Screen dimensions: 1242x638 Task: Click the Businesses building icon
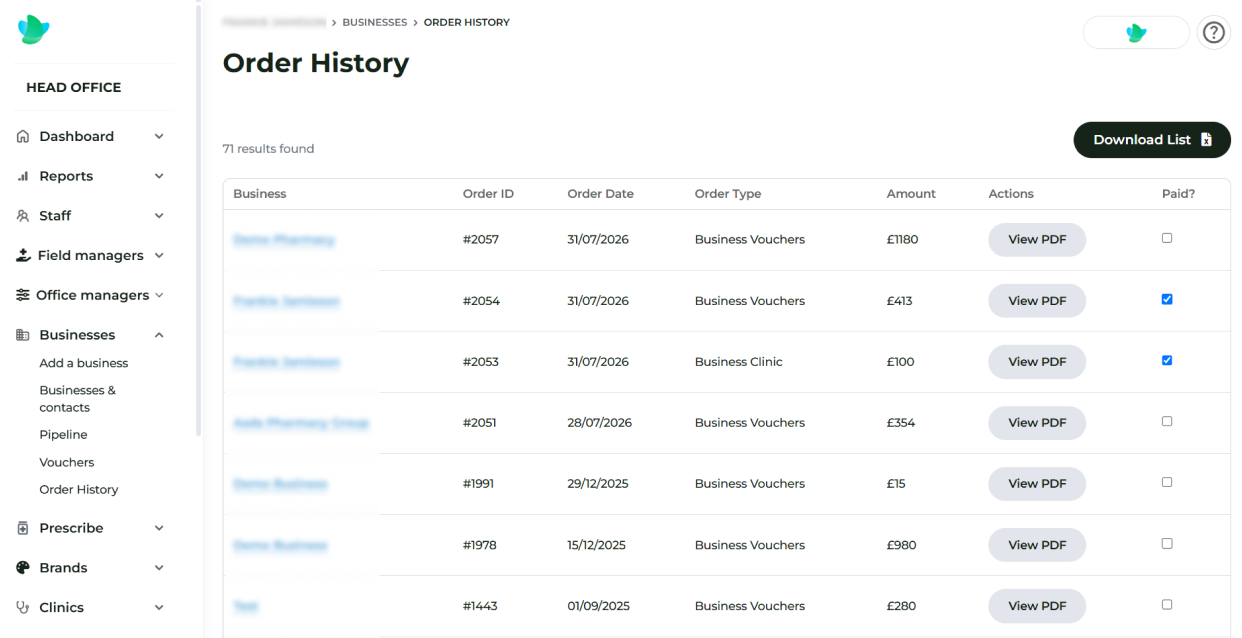tap(23, 335)
